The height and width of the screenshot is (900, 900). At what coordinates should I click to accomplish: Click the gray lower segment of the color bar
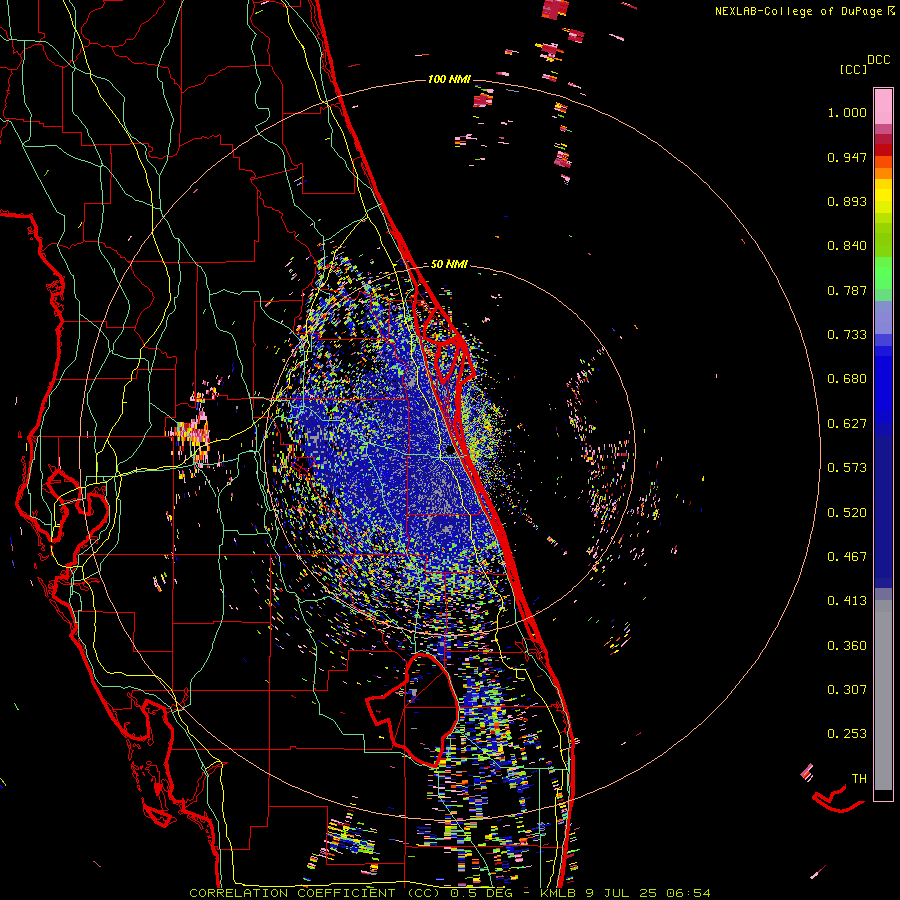point(883,695)
